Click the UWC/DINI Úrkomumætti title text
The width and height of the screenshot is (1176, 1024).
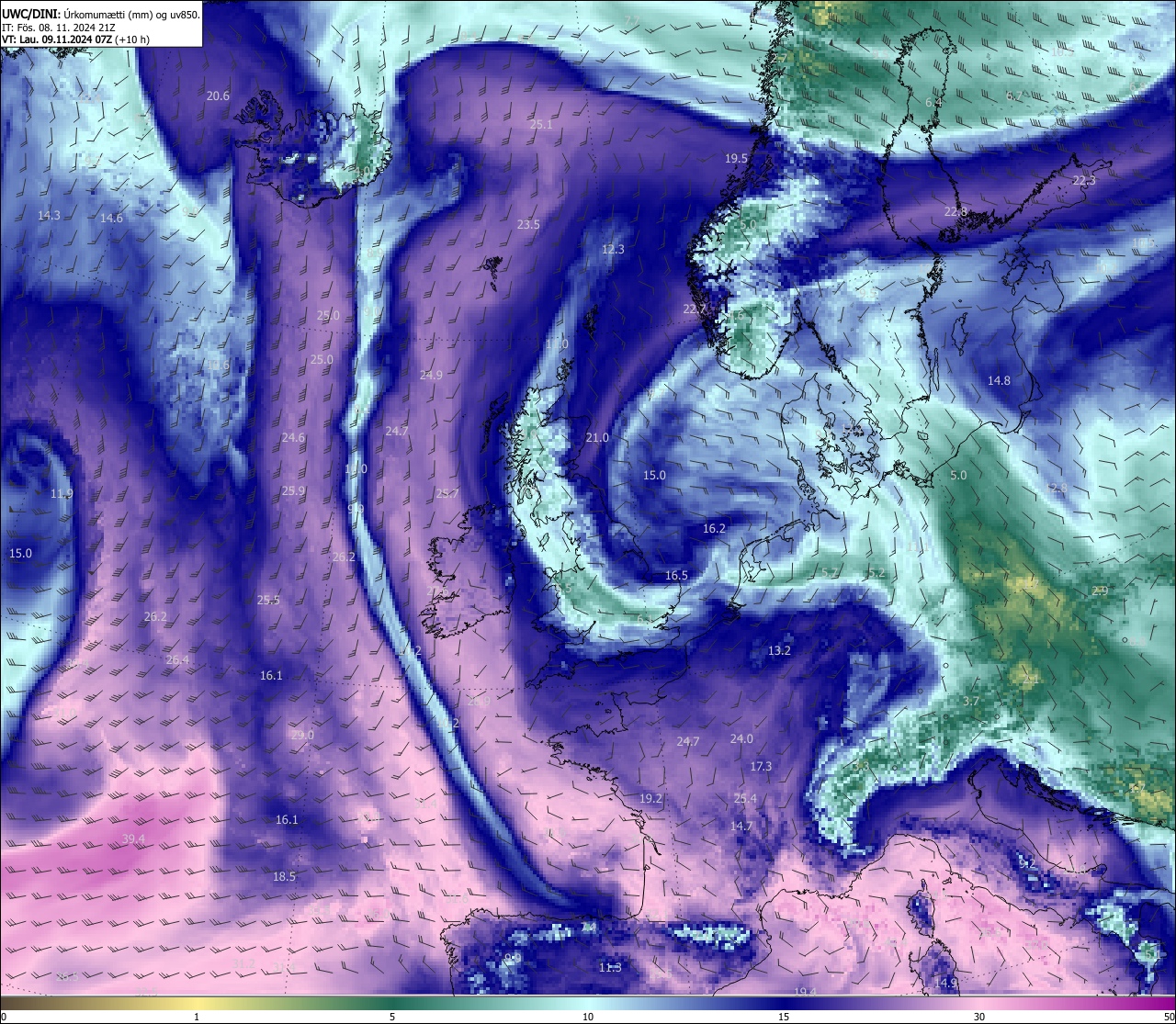coord(101,14)
